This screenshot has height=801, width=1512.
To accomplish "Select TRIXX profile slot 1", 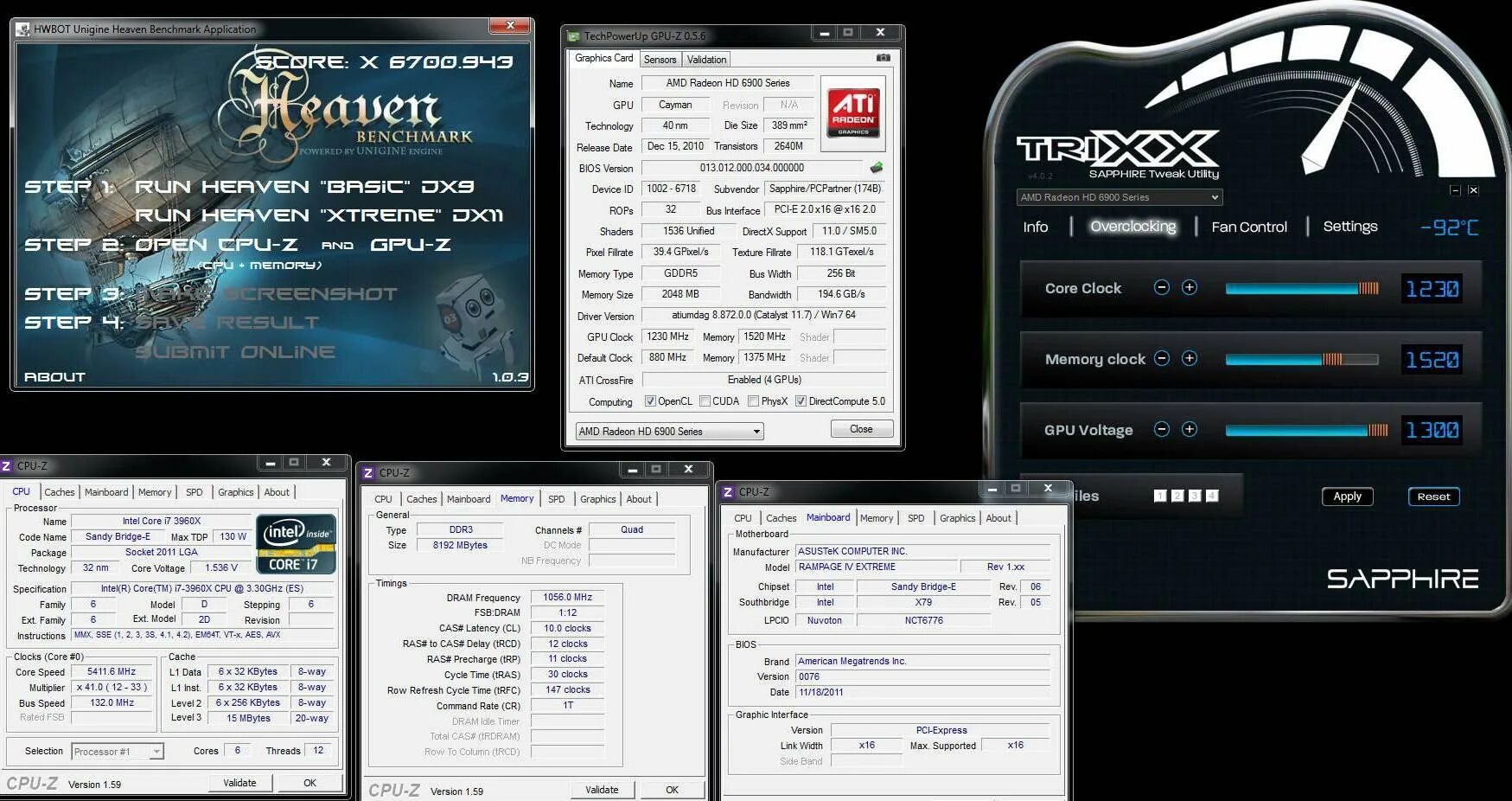I will pos(1160,496).
